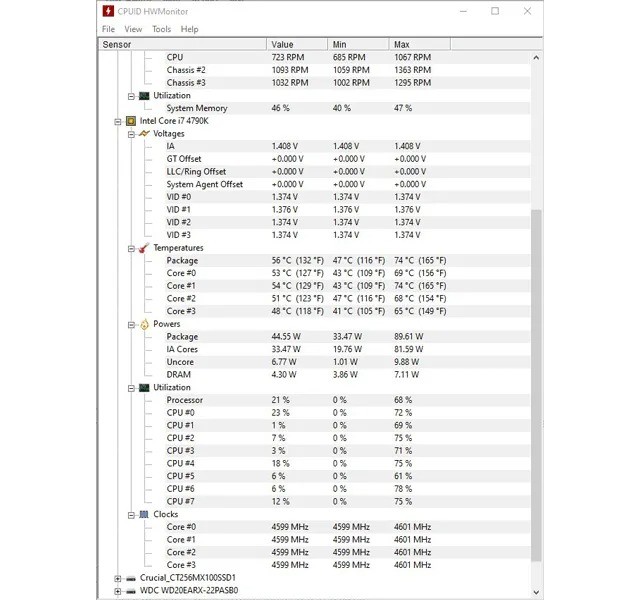
Task: Click the vertical scrollbar thumb
Action: 536,385
